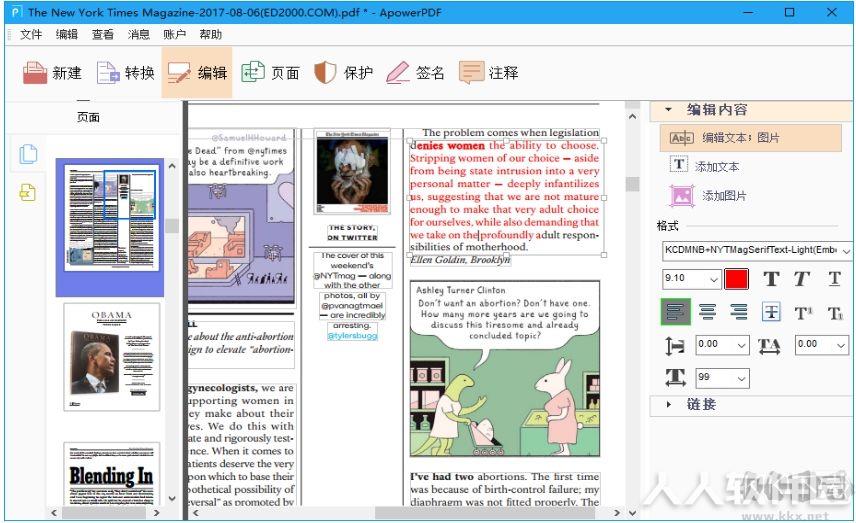The height and width of the screenshot is (523, 856).
Task: Open the 保护 (Protect) shield tool
Action: tap(343, 73)
